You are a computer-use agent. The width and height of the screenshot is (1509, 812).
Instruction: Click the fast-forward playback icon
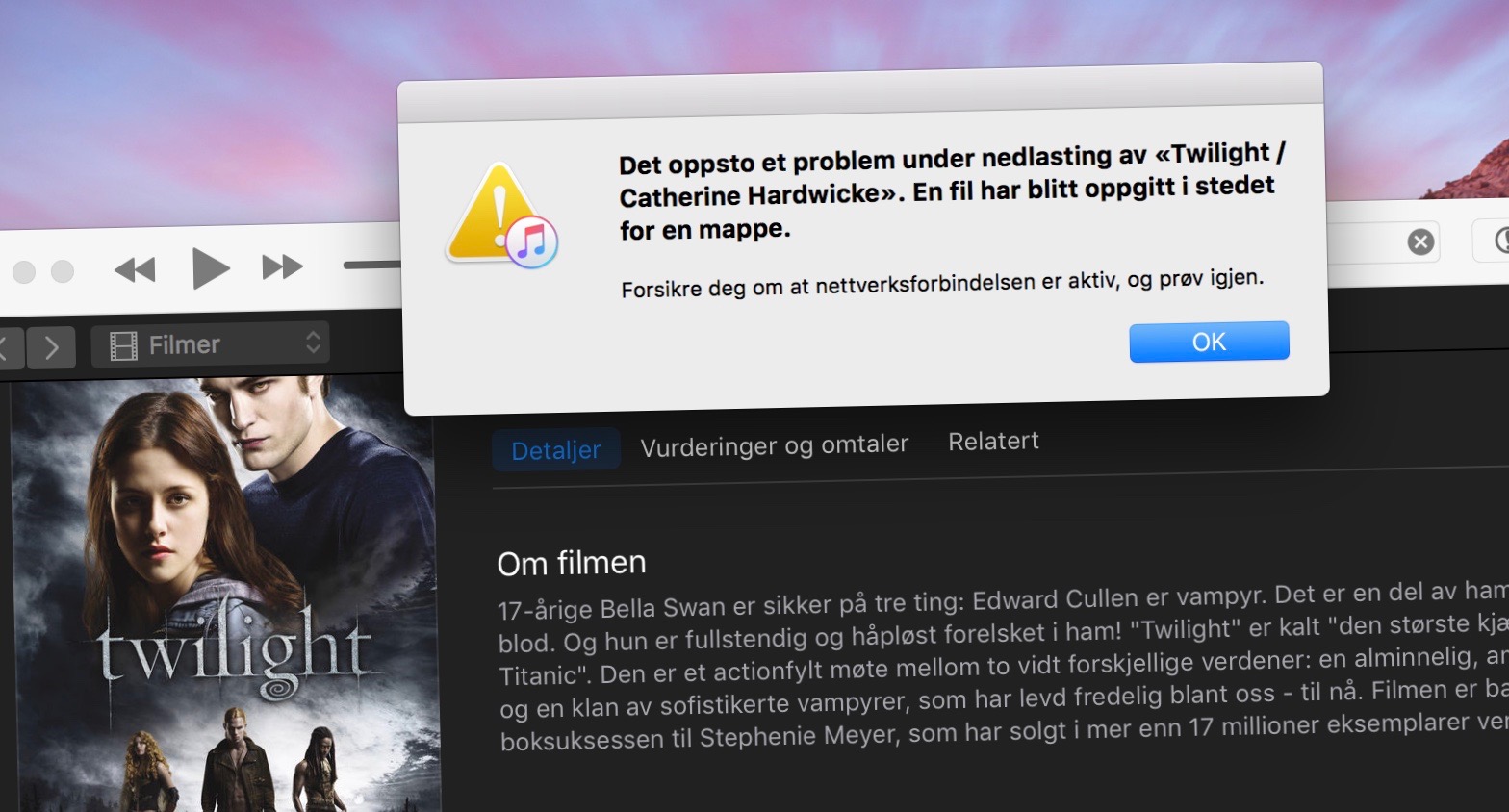coord(283,266)
